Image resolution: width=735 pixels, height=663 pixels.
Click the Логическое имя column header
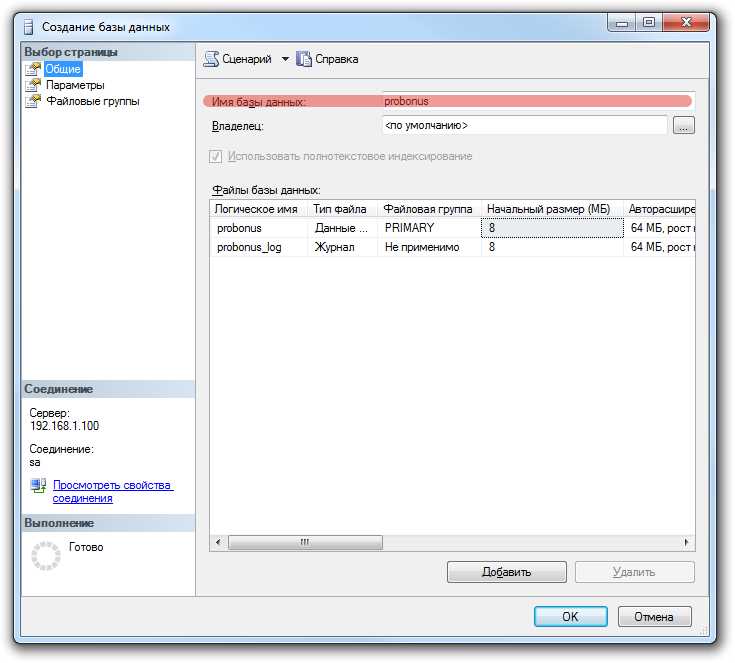coord(256,209)
